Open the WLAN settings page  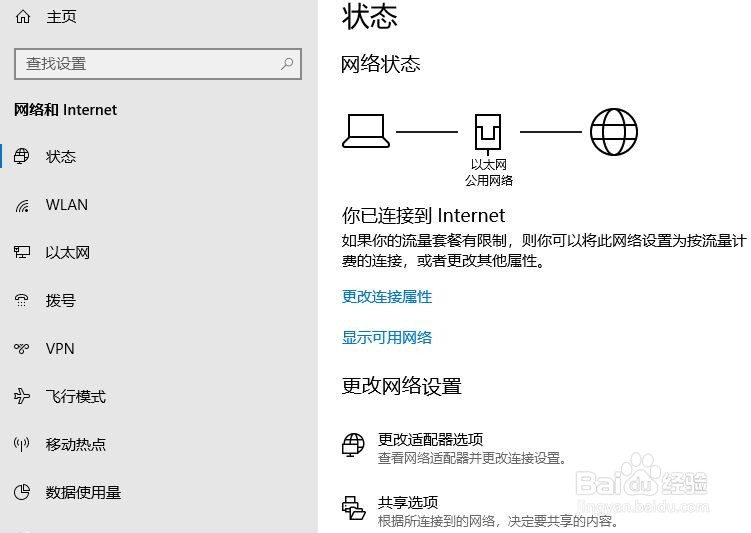67,205
